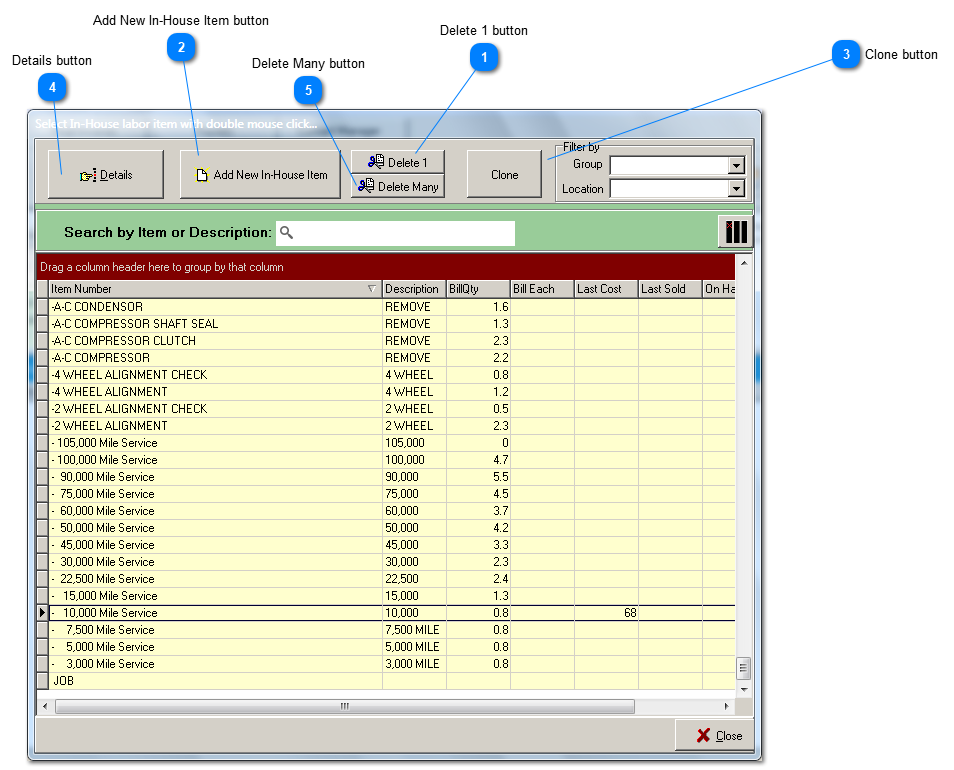The image size is (954, 770).
Task: Expand the Location filter dropdown
Action: tap(736, 189)
